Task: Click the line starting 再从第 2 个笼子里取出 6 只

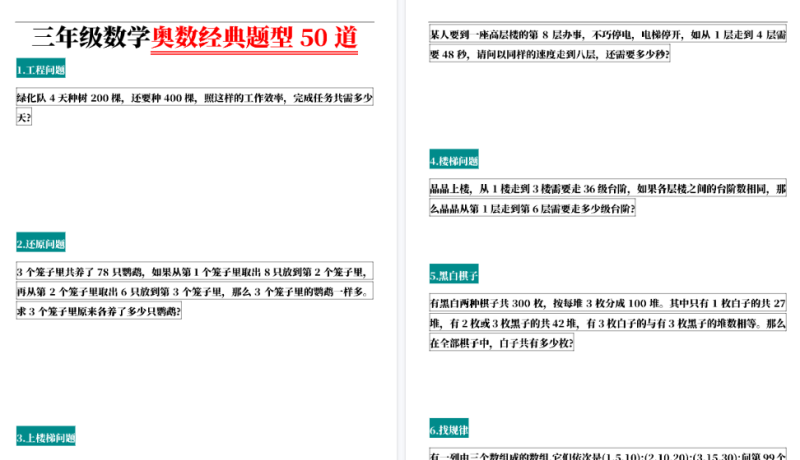Action: click(194, 291)
